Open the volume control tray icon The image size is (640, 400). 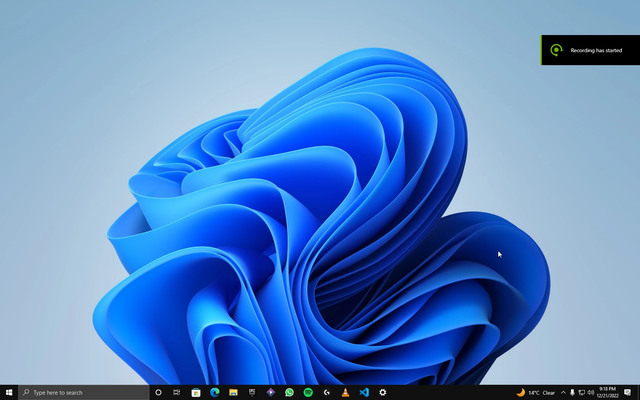pyautogui.click(x=591, y=393)
